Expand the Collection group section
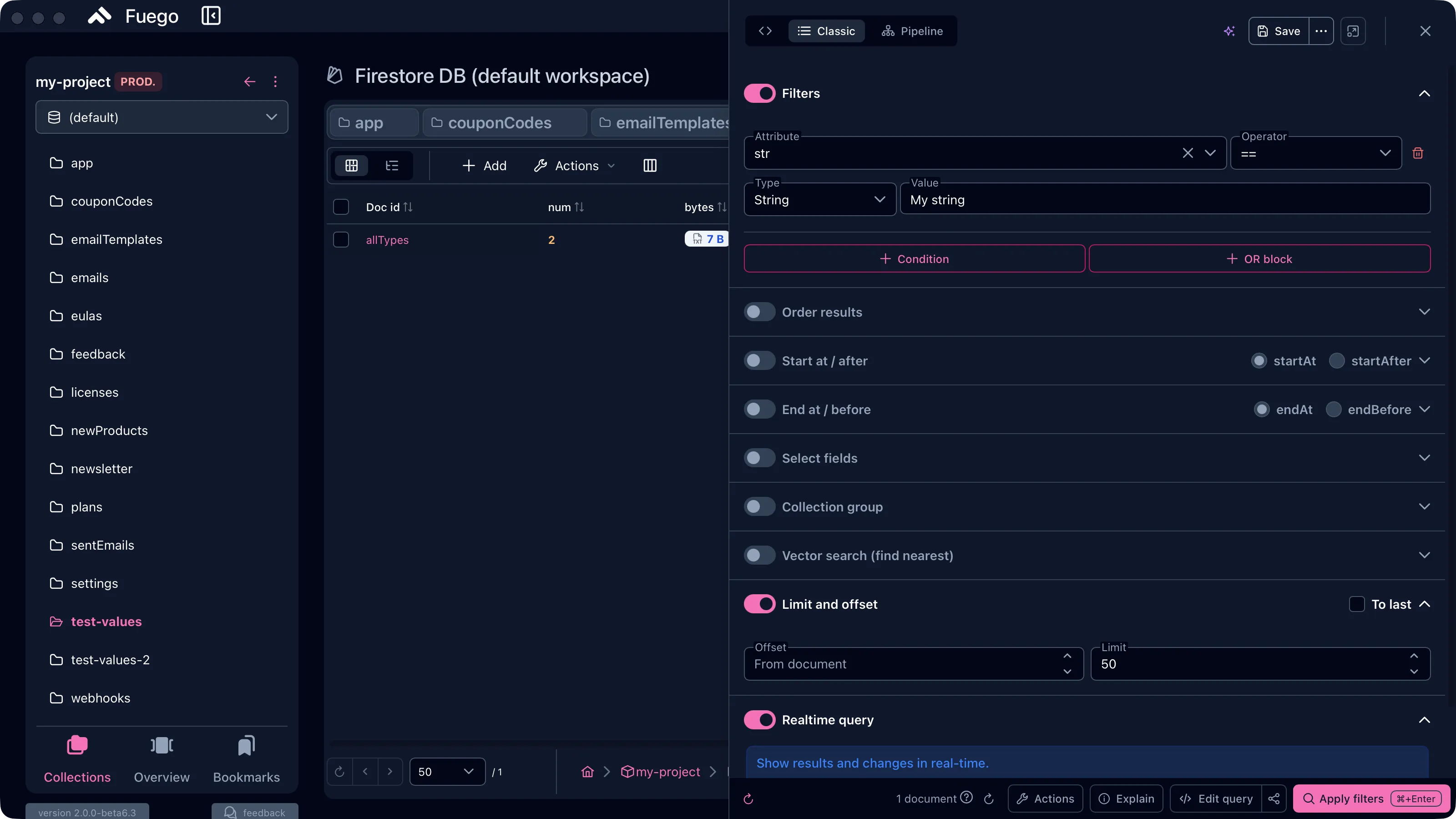The image size is (1456, 819). pos(1424,506)
